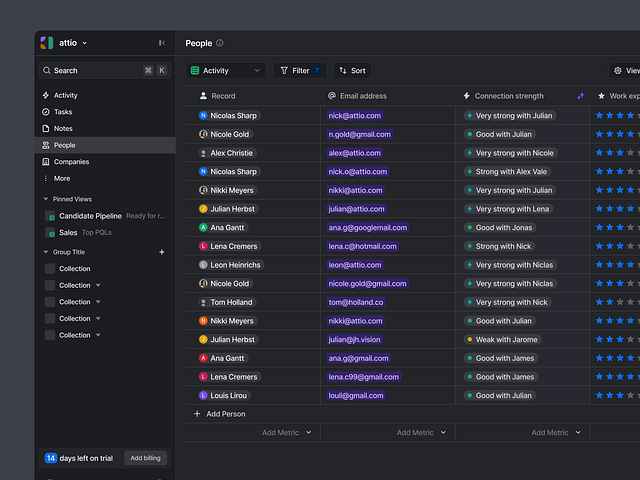Toggle the third Collection checkbox
This screenshot has width=640, height=480.
(50, 301)
